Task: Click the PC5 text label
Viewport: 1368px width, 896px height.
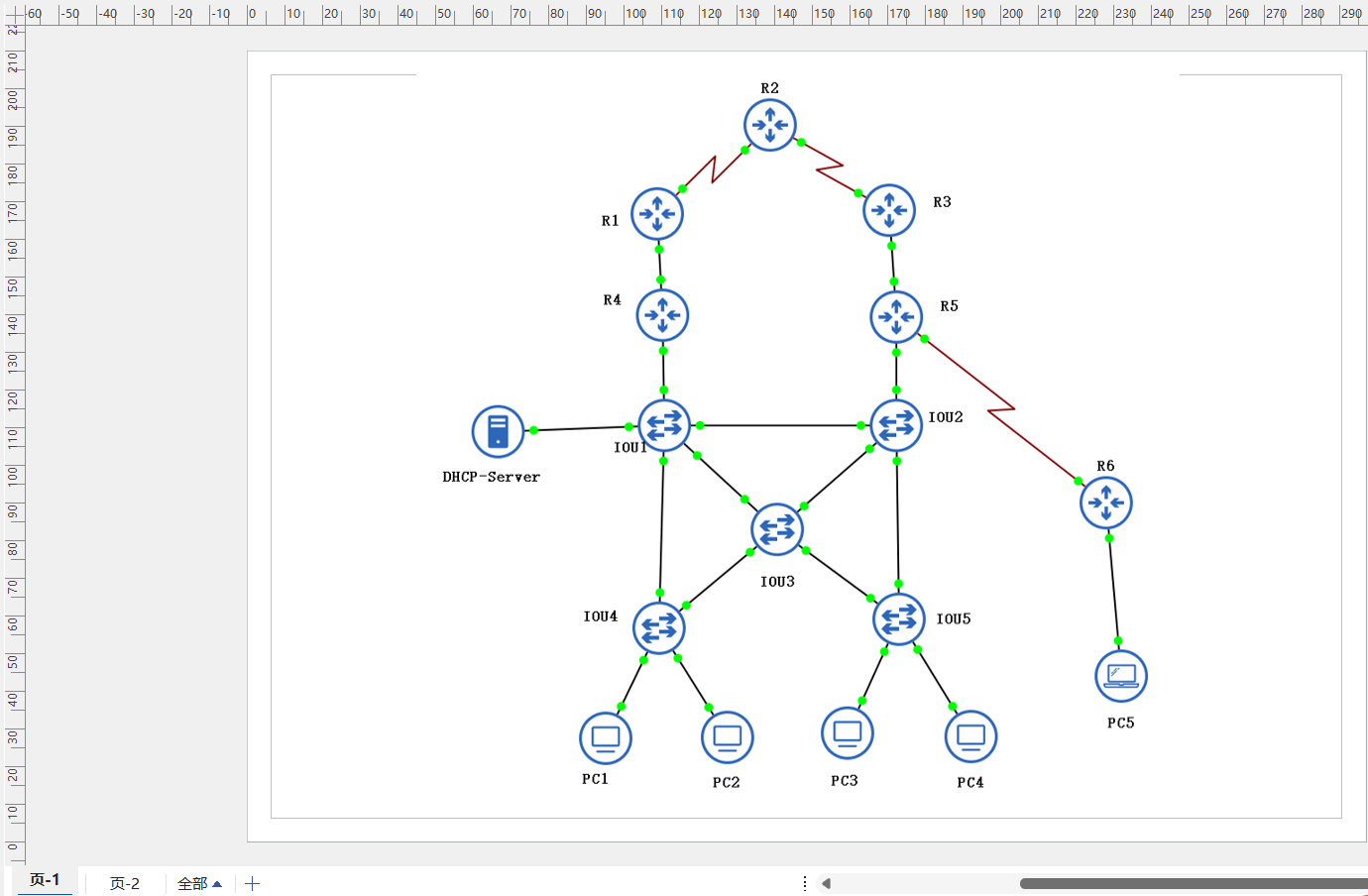Action: click(x=1121, y=723)
